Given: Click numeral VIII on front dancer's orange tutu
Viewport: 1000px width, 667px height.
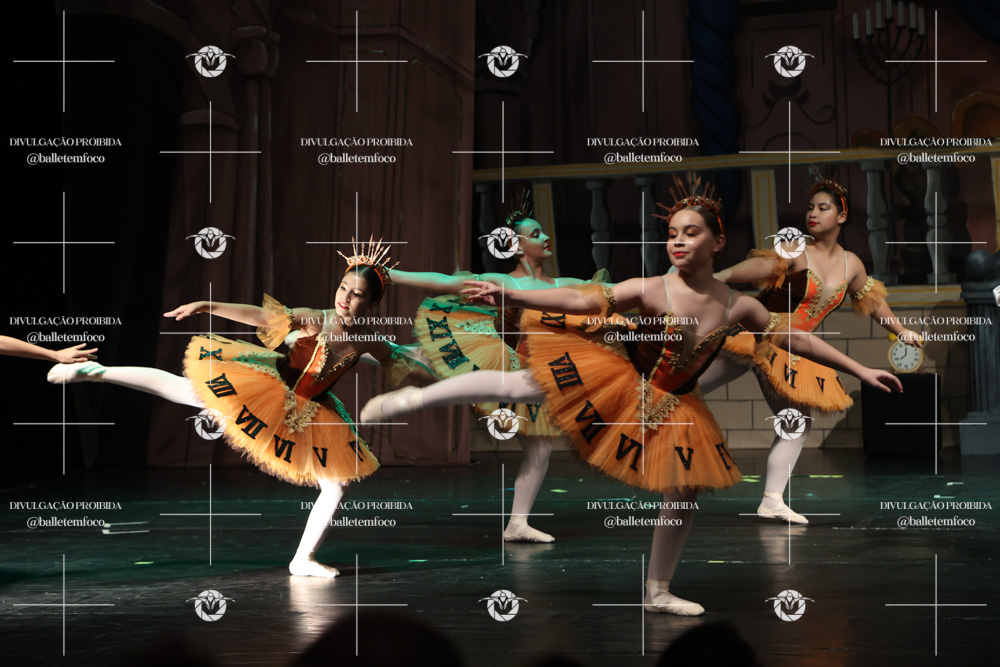Looking at the screenshot, I should 565,371.
